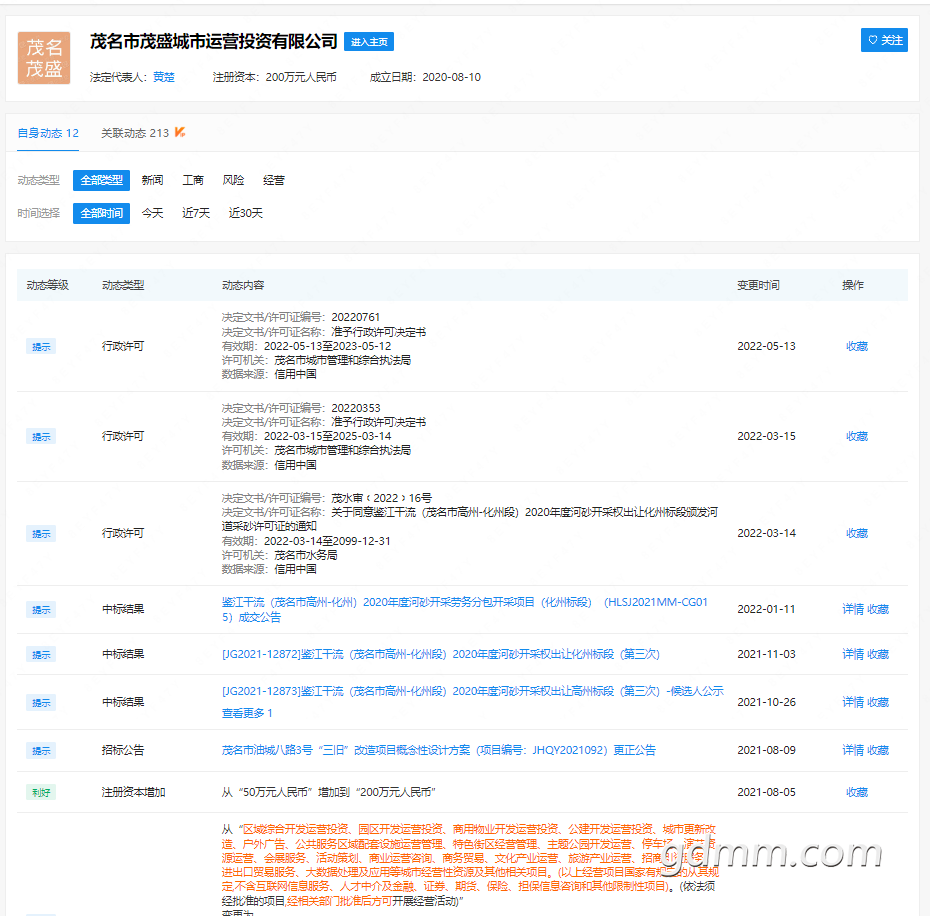The width and height of the screenshot is (930, 916).
Task: Filter dynamic type by 新闻
Action: (152, 180)
